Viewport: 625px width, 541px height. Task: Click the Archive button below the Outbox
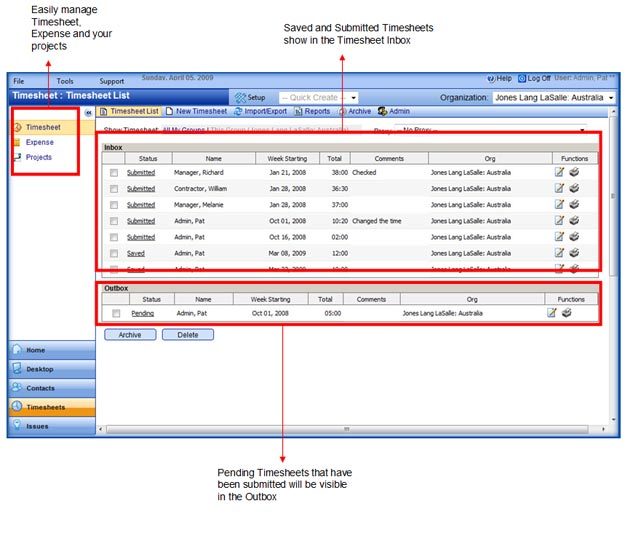130,334
